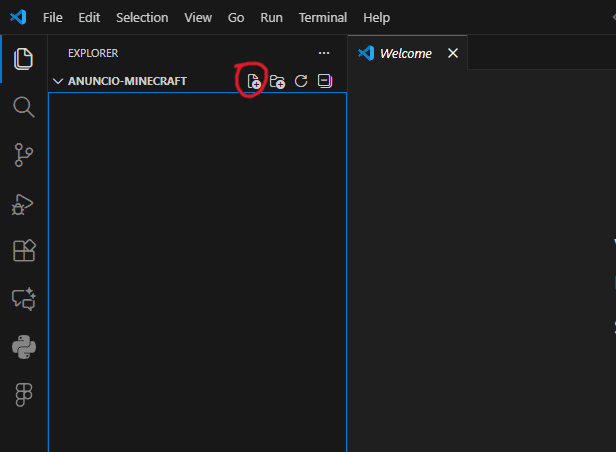
Task: Close the Welcome tab
Action: tap(453, 53)
